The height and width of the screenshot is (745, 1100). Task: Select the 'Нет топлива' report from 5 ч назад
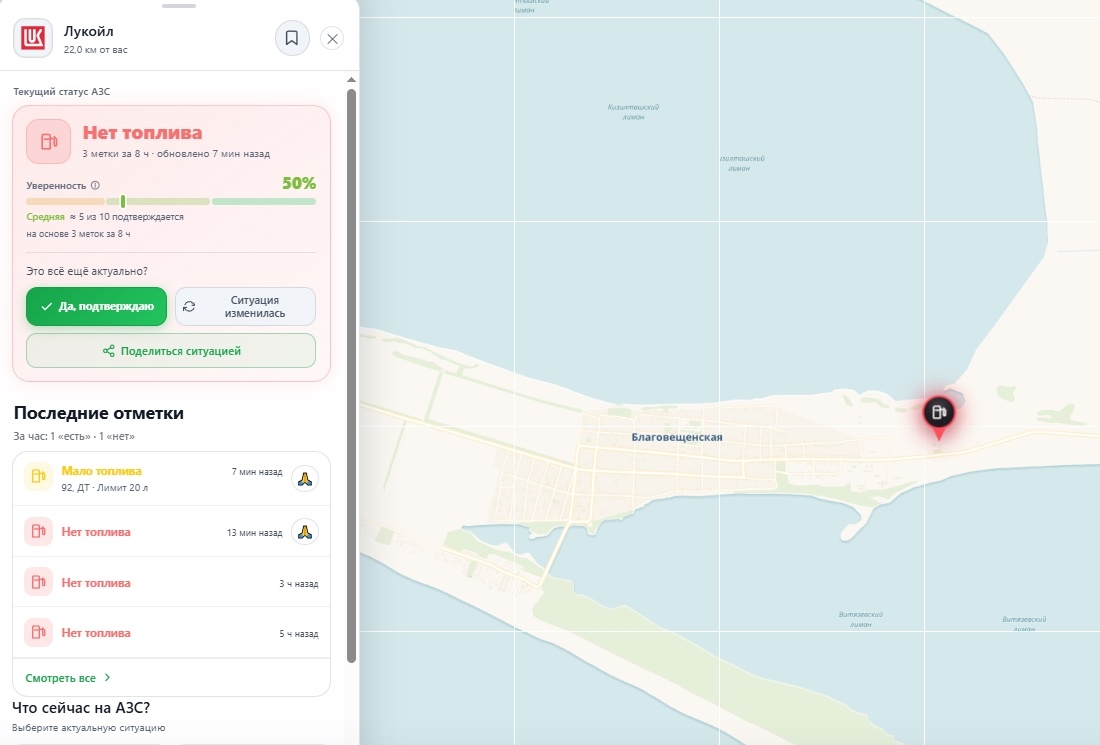tap(171, 633)
